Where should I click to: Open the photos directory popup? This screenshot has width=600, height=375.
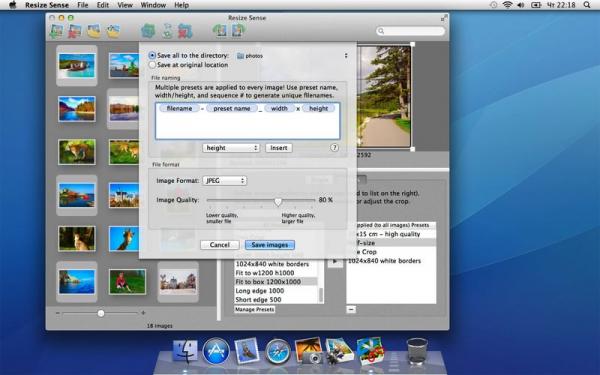coord(292,56)
